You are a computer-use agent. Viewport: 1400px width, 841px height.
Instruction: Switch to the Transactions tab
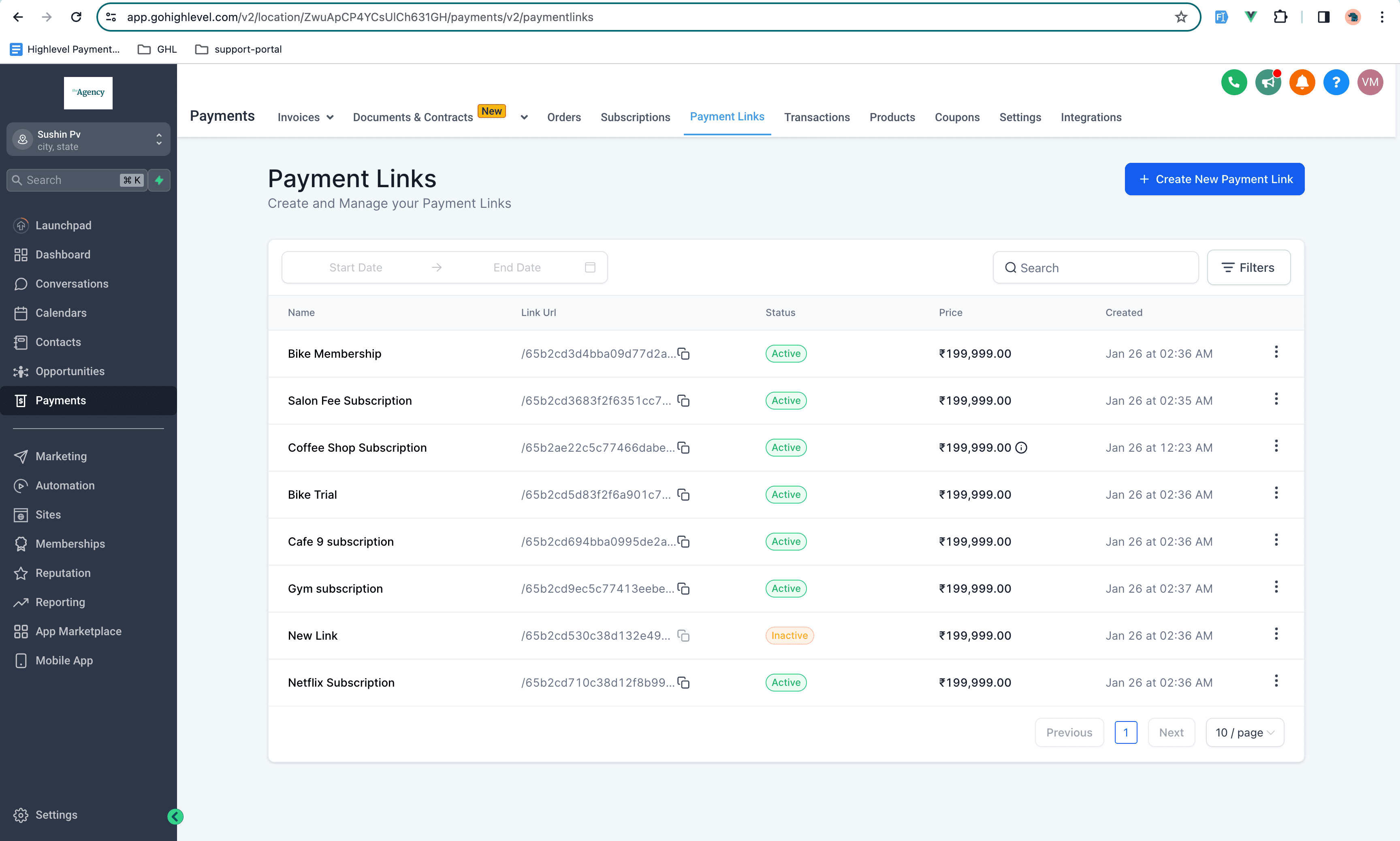[816, 117]
